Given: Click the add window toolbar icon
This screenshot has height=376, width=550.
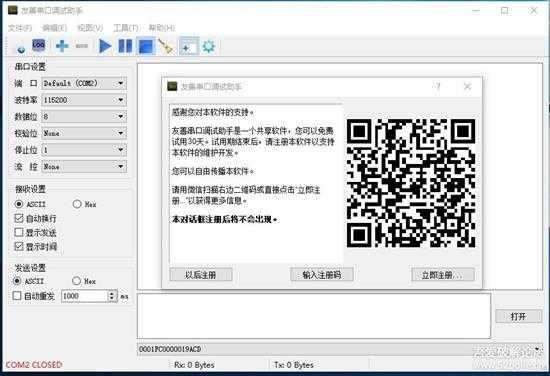Looking at the screenshot, I should (x=189, y=46).
